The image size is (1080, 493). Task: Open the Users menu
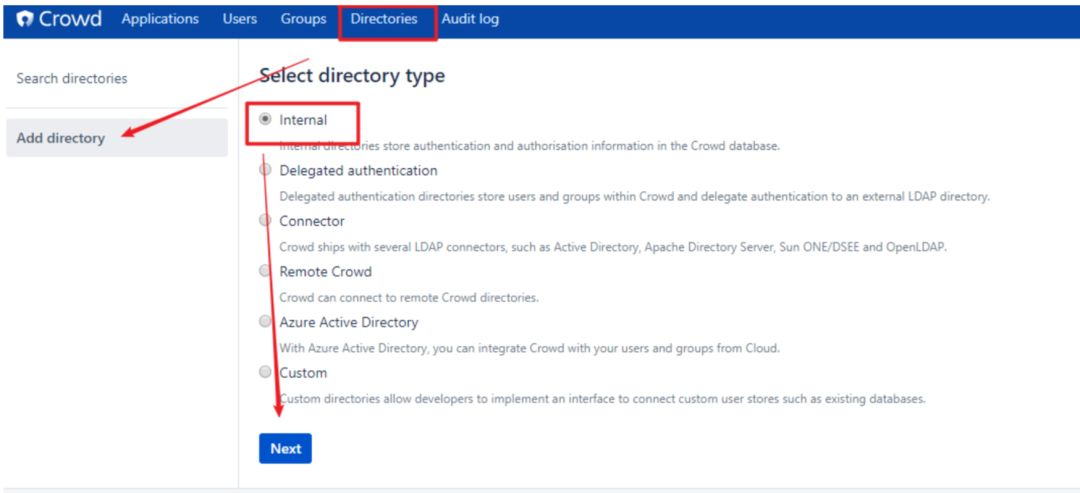pos(240,19)
